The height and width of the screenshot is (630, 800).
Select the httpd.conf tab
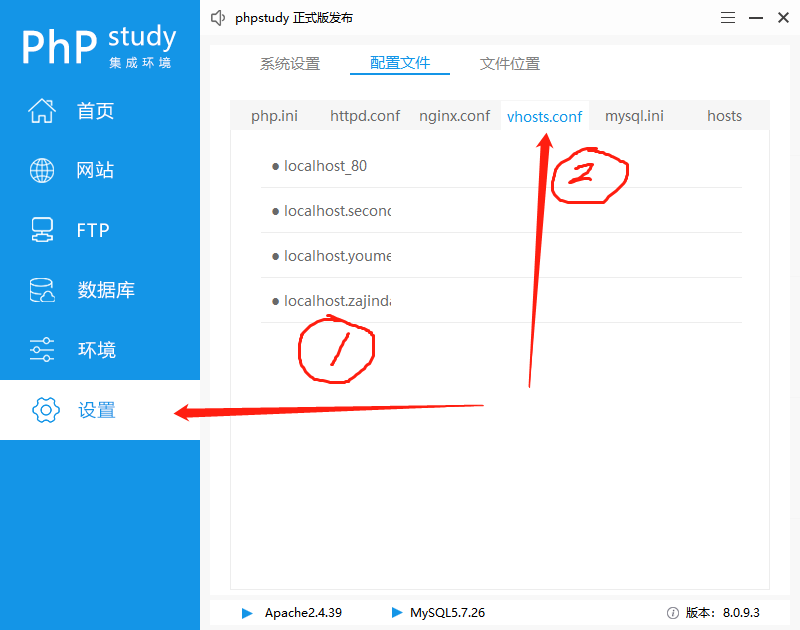pyautogui.click(x=365, y=116)
